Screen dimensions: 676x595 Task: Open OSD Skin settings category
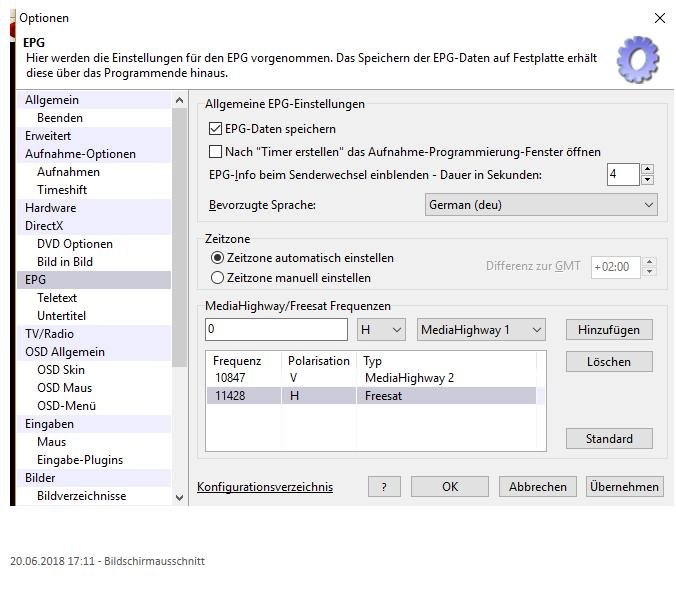coord(60,370)
